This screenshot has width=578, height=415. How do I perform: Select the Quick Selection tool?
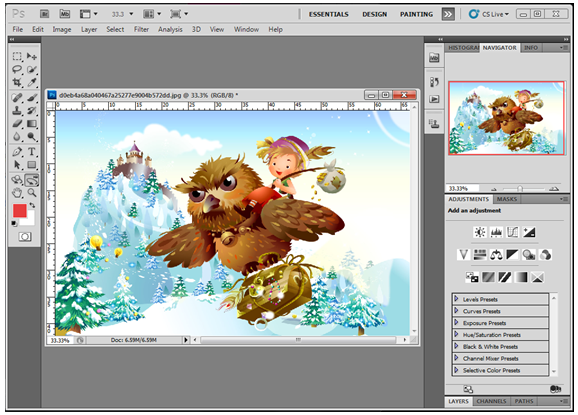click(32, 69)
